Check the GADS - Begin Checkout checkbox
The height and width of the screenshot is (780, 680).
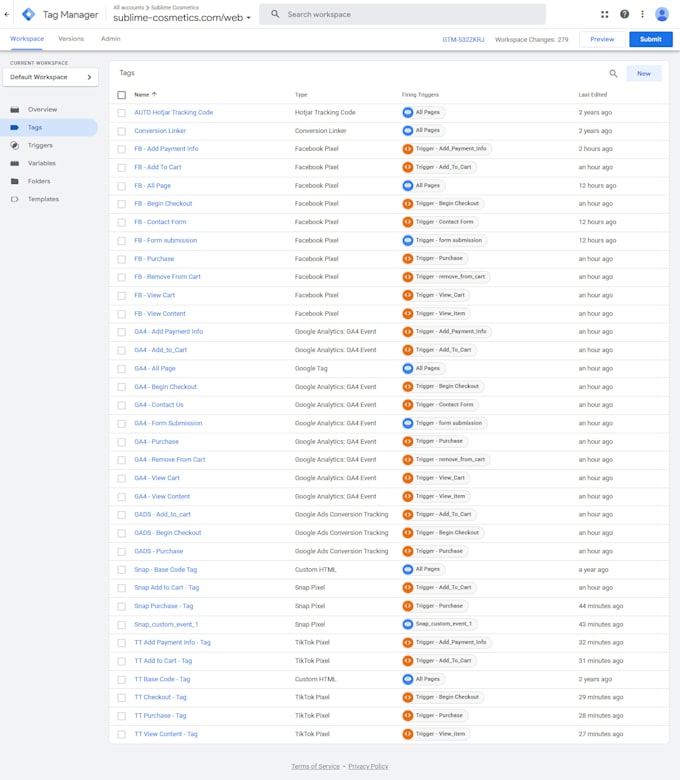pos(121,533)
